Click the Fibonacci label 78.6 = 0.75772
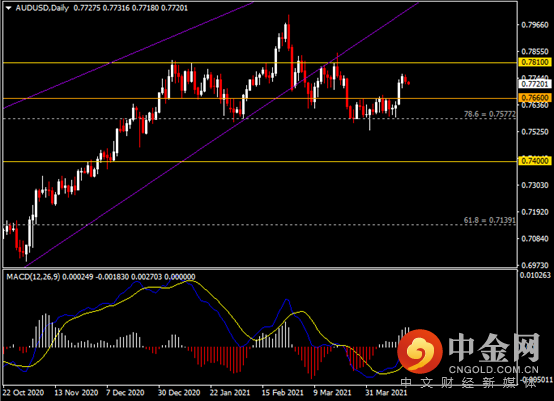Viewport: 554px width, 401px height. (489, 114)
